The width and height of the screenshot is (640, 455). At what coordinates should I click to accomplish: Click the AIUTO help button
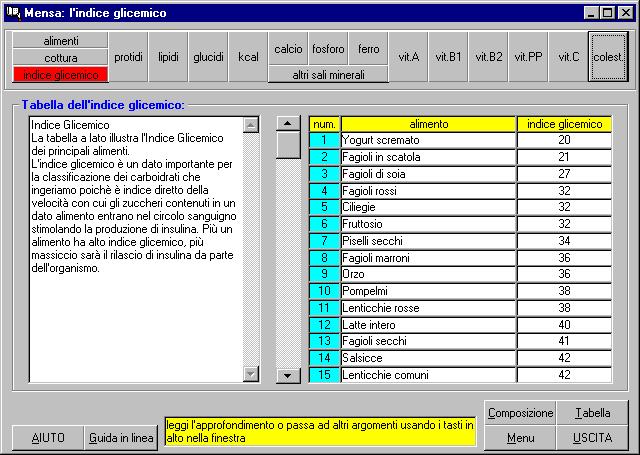(x=48, y=438)
